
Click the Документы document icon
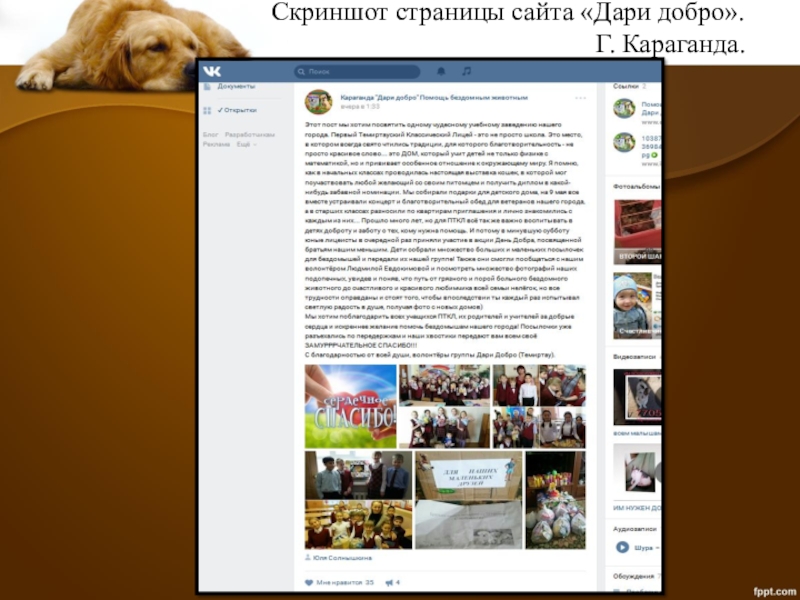click(207, 86)
